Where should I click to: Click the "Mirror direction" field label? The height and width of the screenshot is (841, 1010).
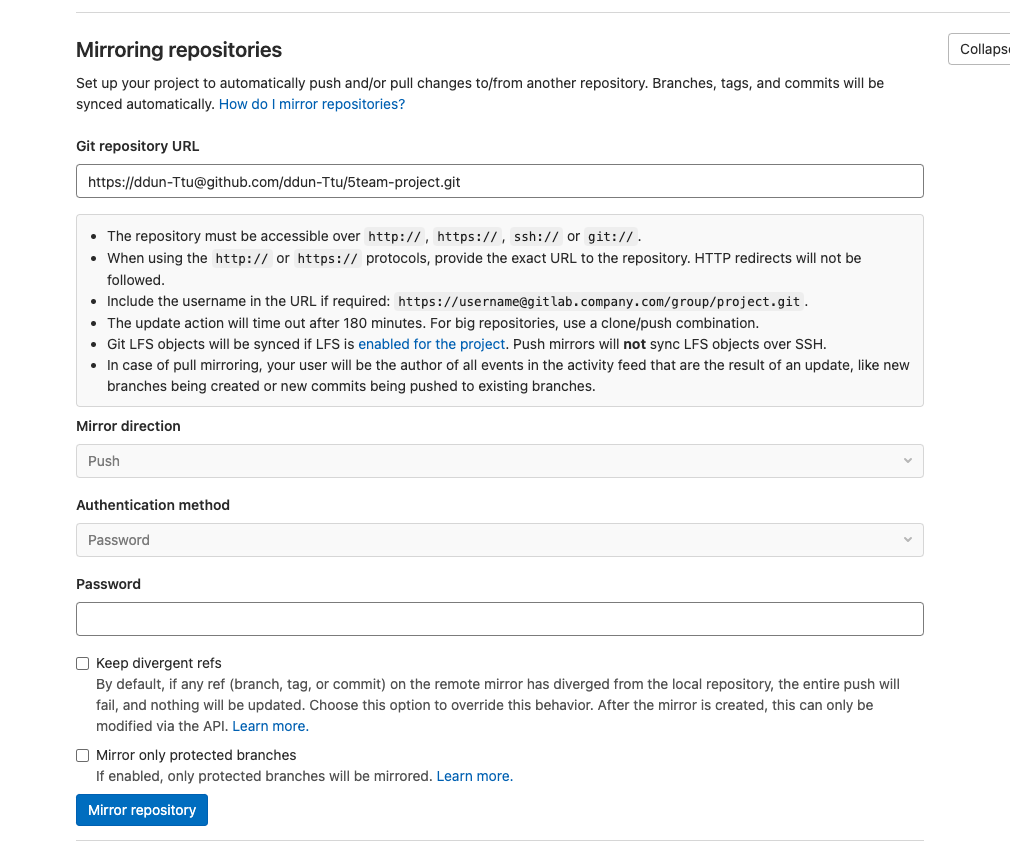pos(128,426)
